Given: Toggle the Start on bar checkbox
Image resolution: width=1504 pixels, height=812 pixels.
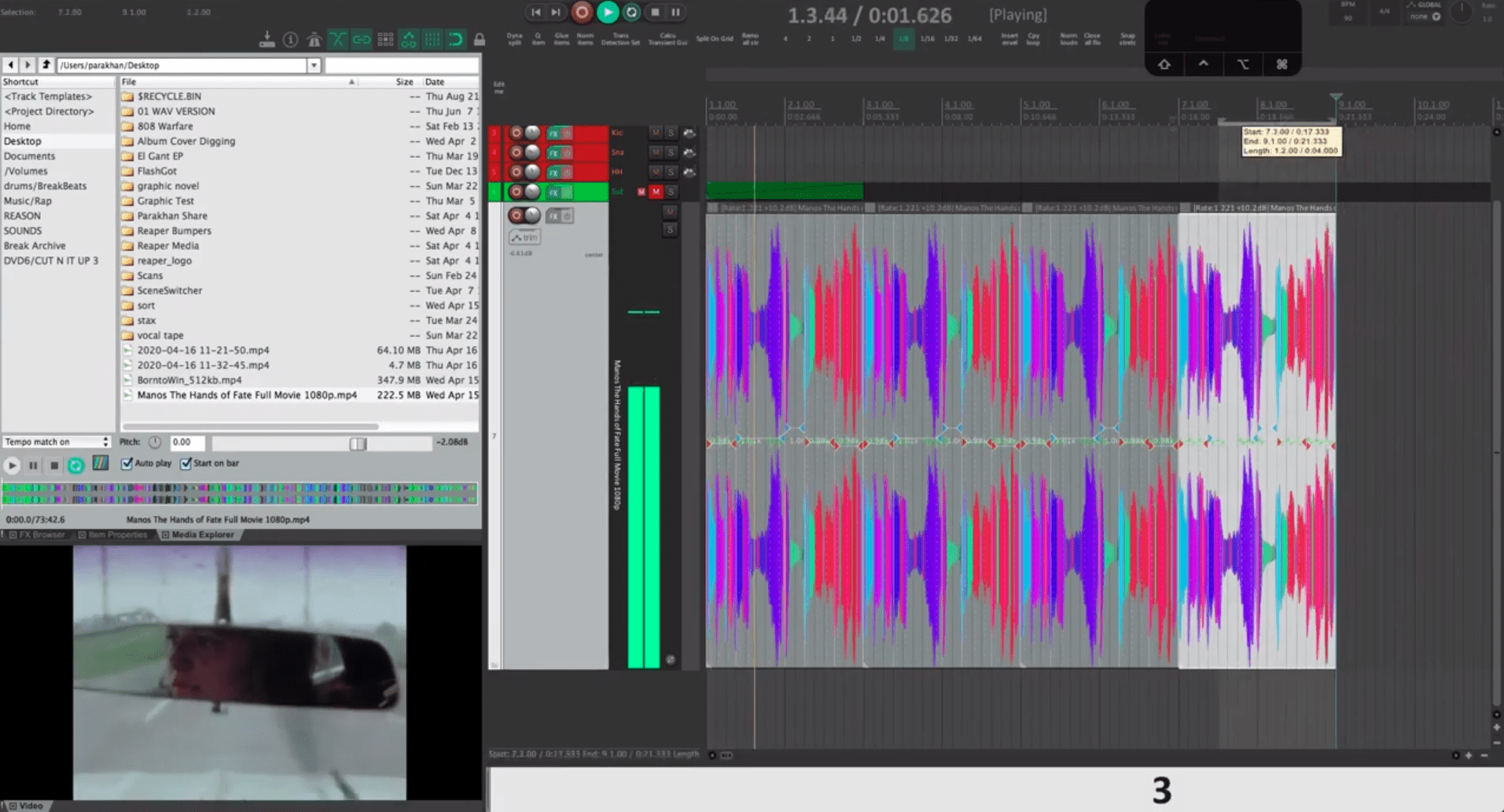Looking at the screenshot, I should [x=186, y=464].
